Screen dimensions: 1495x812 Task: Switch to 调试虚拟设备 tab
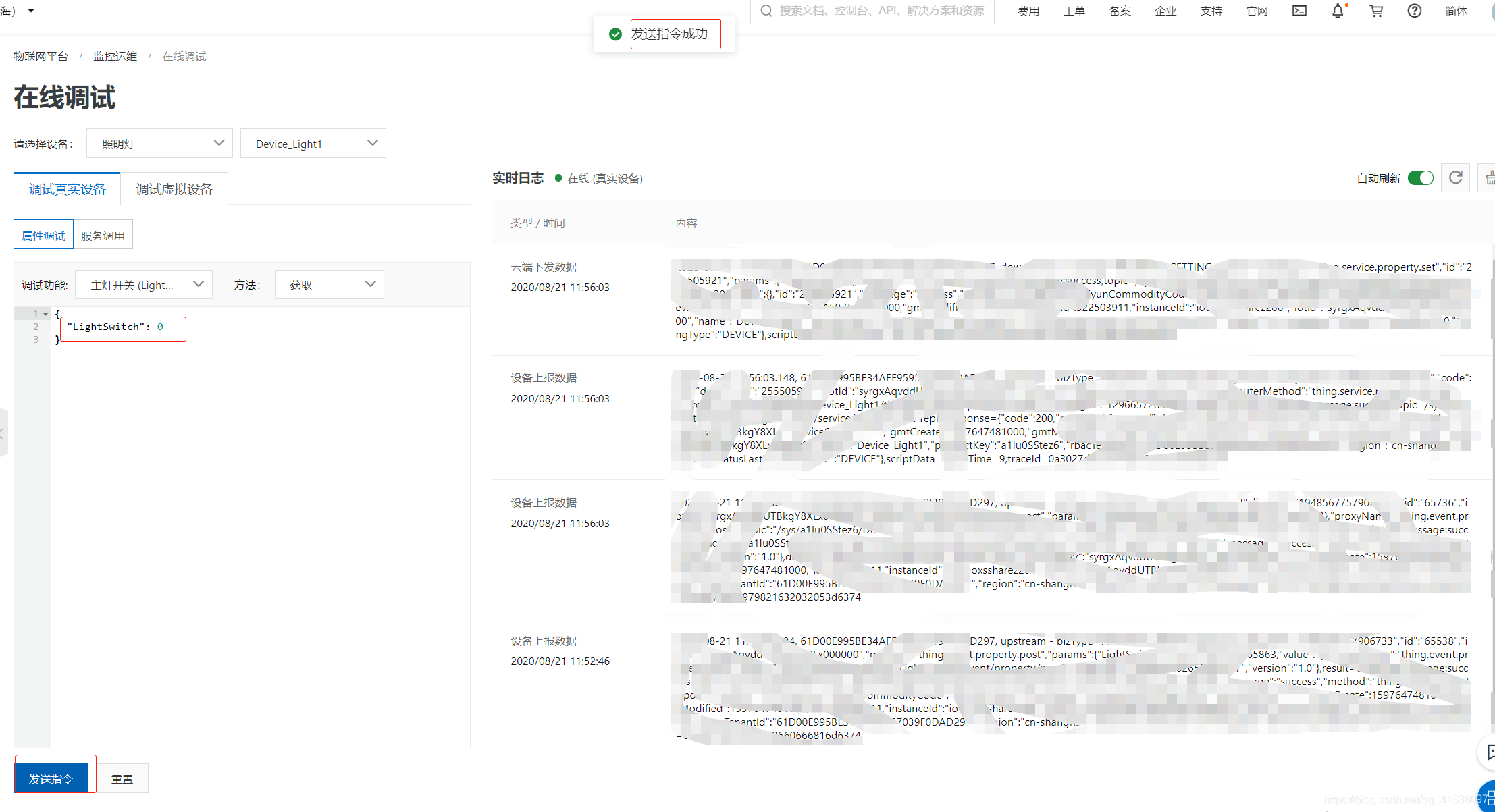click(174, 189)
